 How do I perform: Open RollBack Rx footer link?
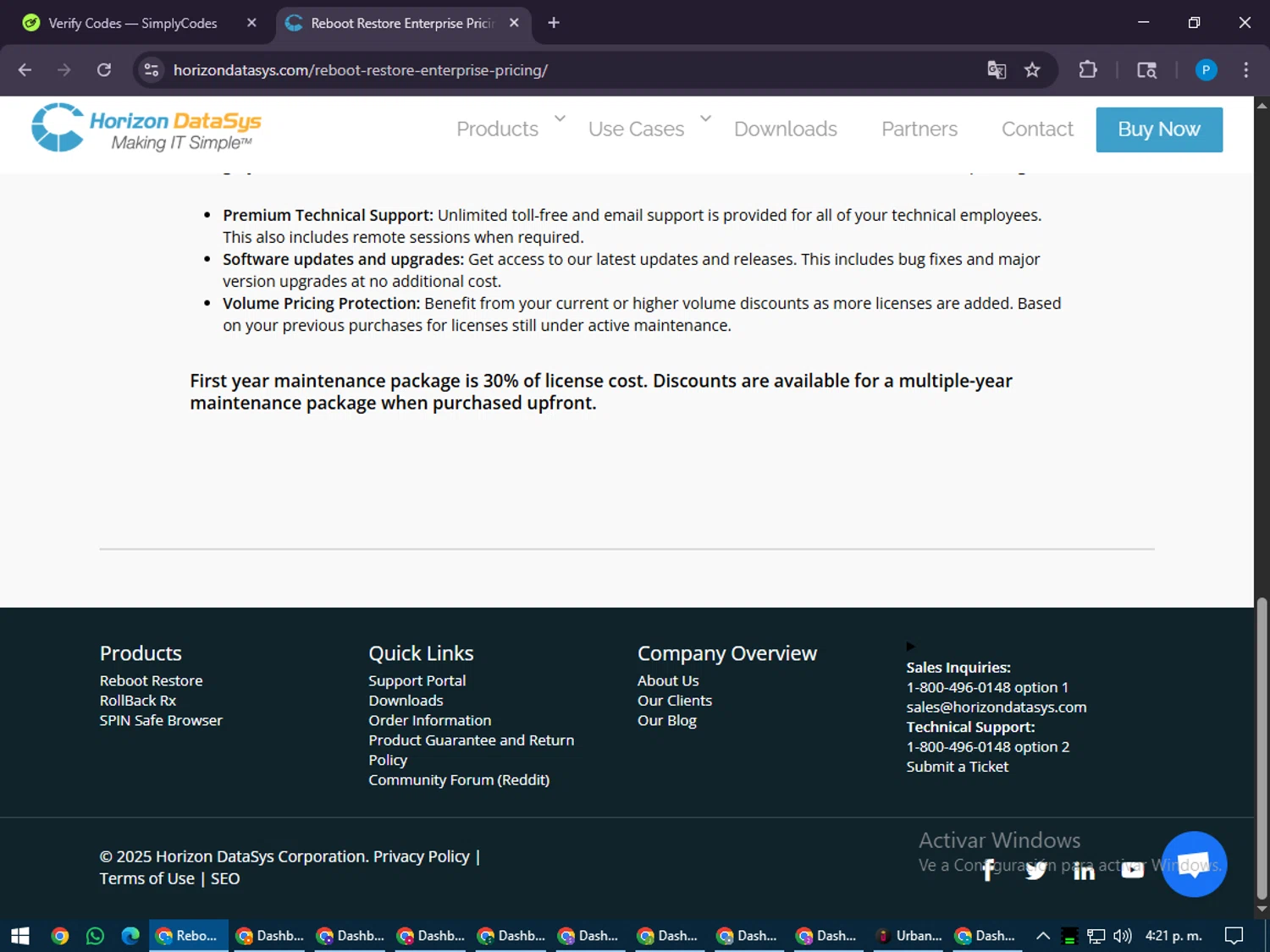coord(138,701)
